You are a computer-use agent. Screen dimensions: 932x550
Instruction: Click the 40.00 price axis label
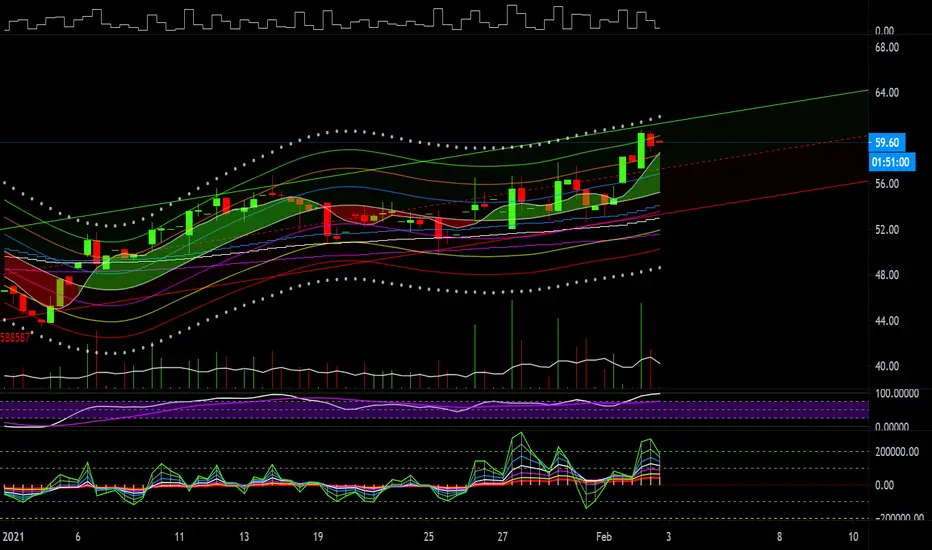tap(887, 366)
